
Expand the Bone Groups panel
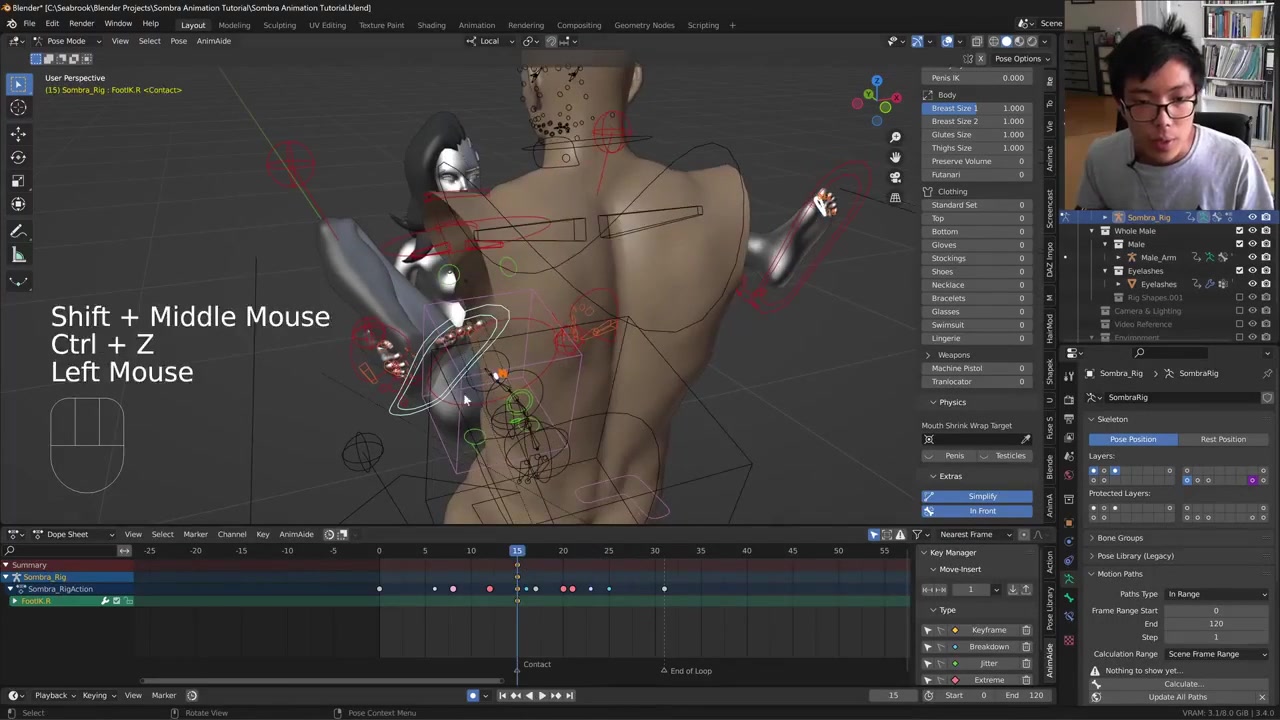point(1119,538)
